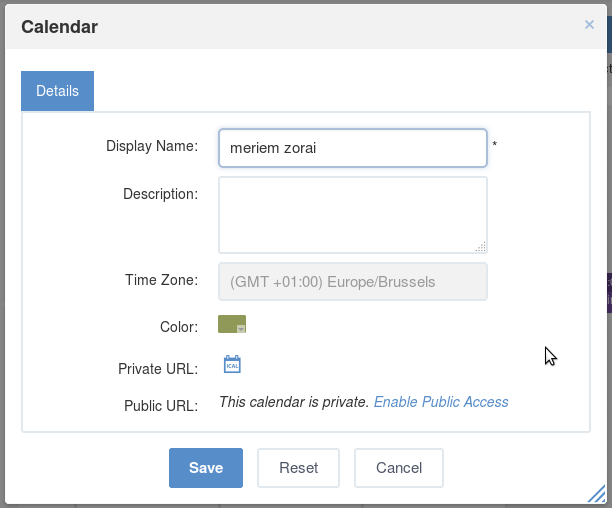
Task: Close the Calendar dialog with the X
Action: pyautogui.click(x=589, y=25)
